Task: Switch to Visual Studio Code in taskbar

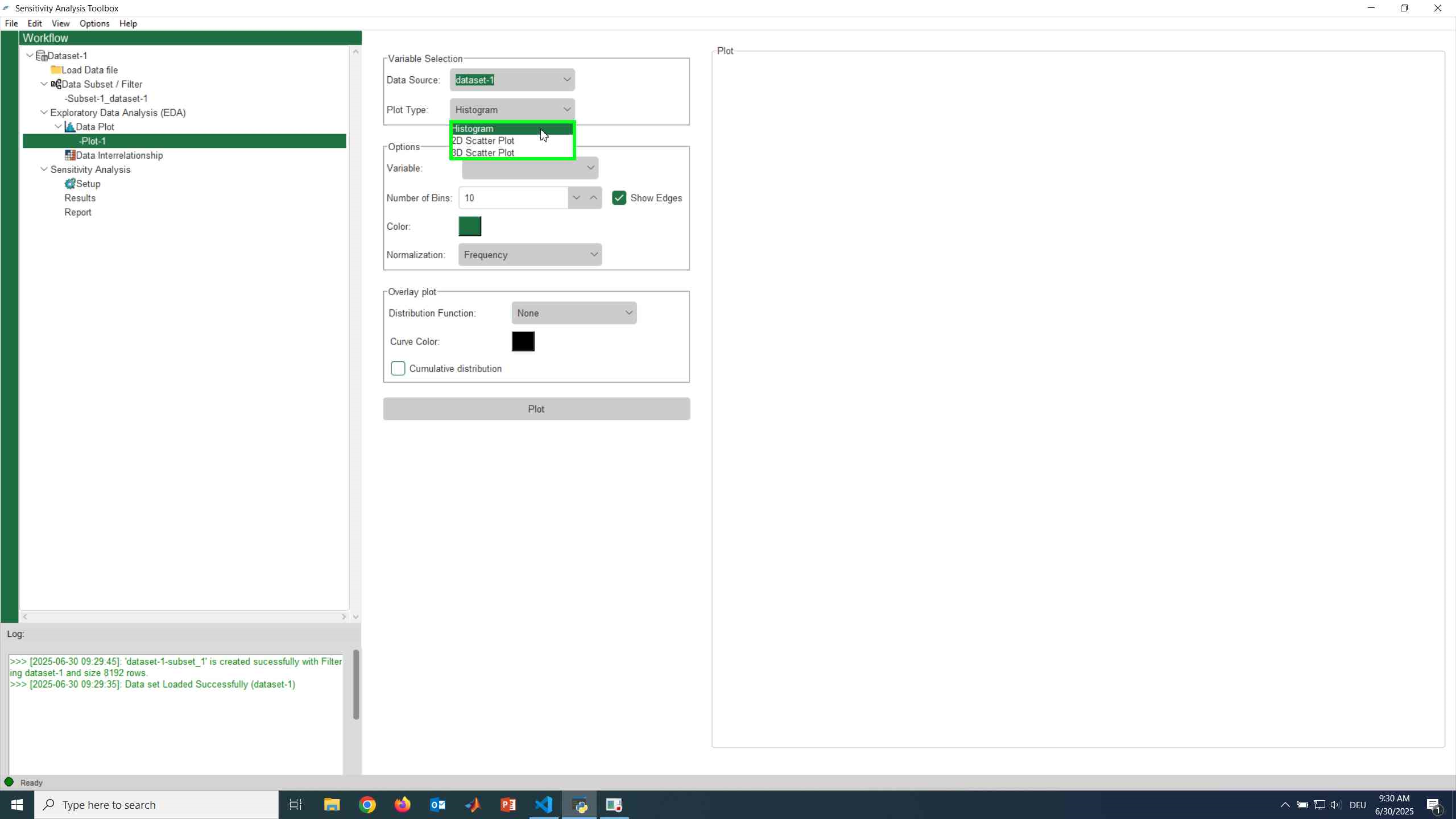Action: (x=544, y=805)
